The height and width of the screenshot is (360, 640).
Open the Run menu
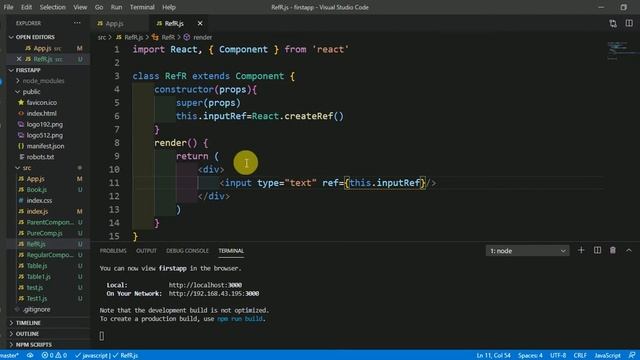pyautogui.click(x=116, y=7)
